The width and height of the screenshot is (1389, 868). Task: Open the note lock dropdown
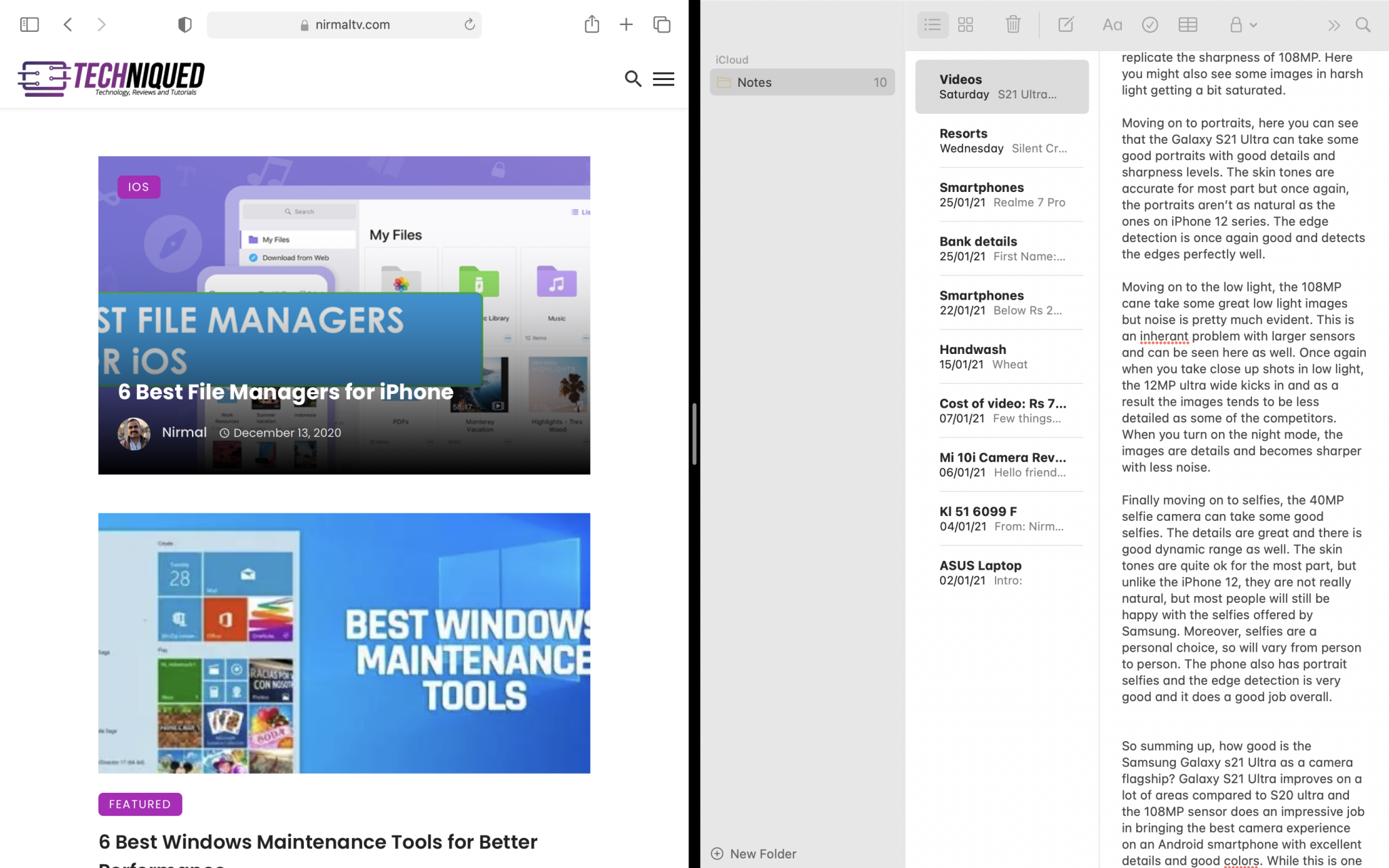1243,25
